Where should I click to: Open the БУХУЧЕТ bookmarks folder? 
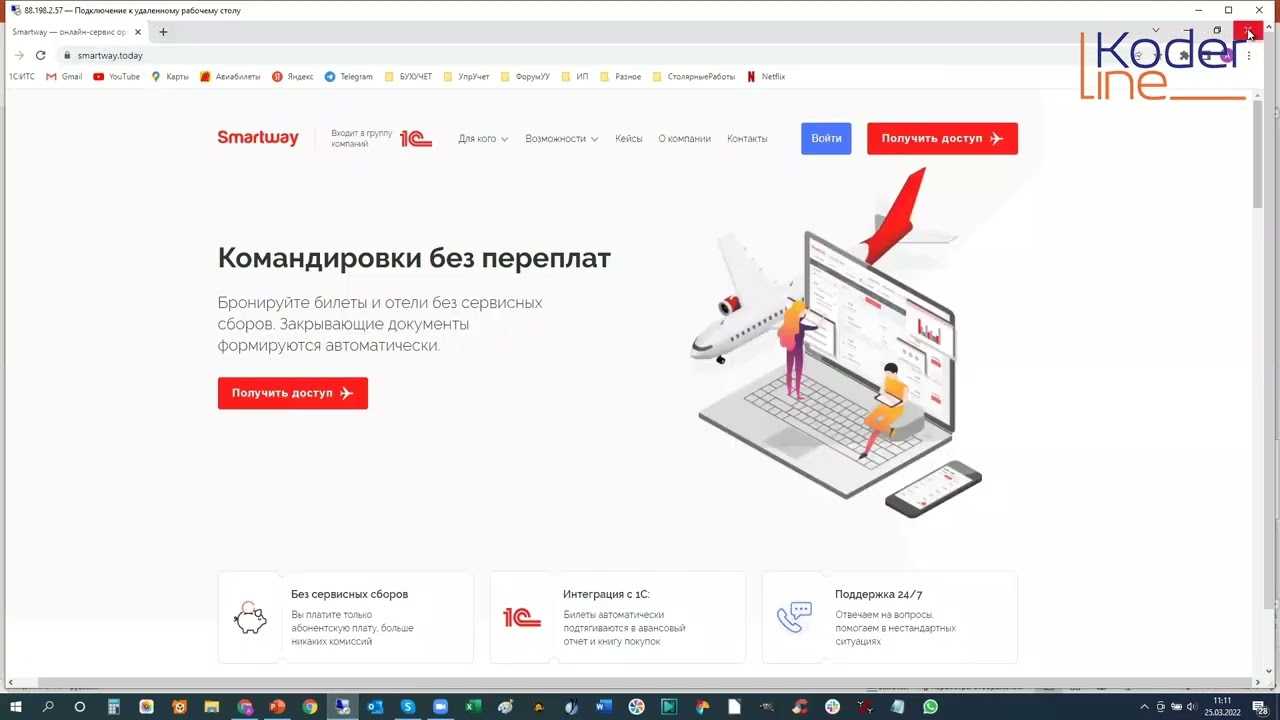409,76
